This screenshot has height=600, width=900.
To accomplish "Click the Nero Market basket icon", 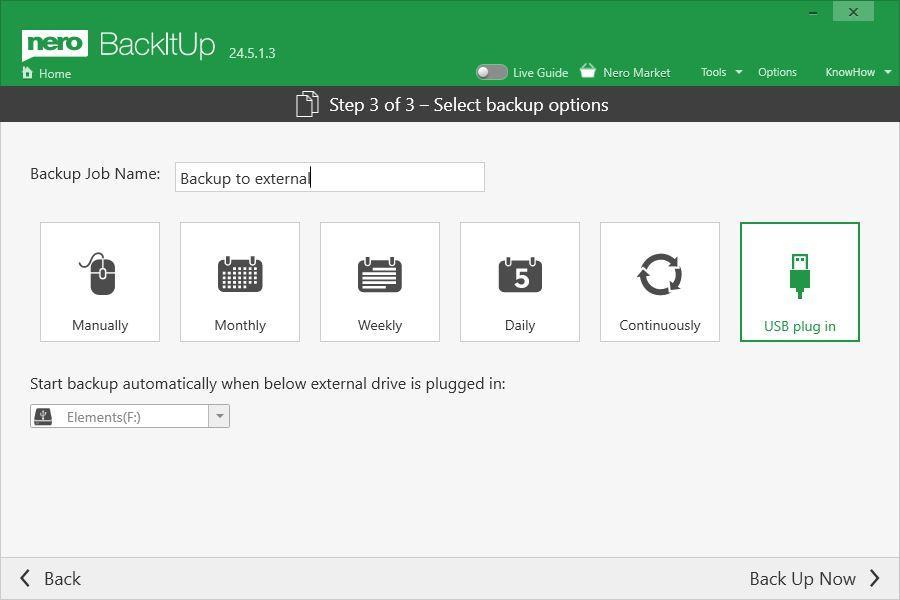I will click(x=588, y=71).
